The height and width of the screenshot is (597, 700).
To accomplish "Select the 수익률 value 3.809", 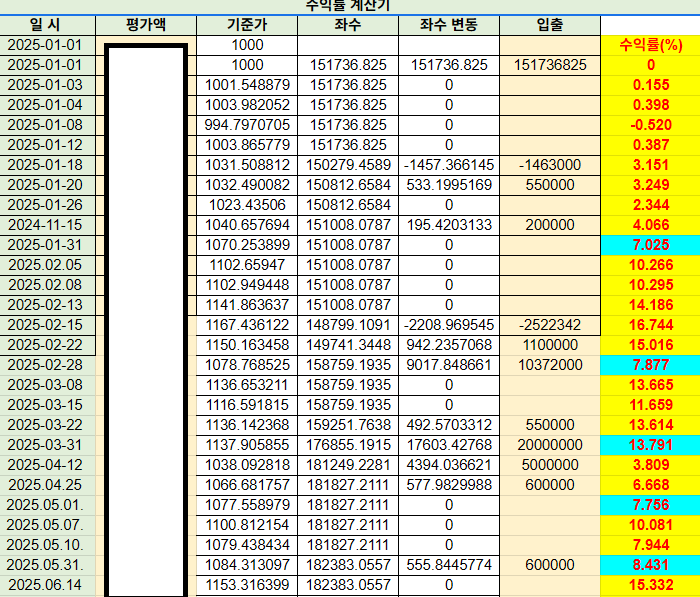I will [x=650, y=465].
